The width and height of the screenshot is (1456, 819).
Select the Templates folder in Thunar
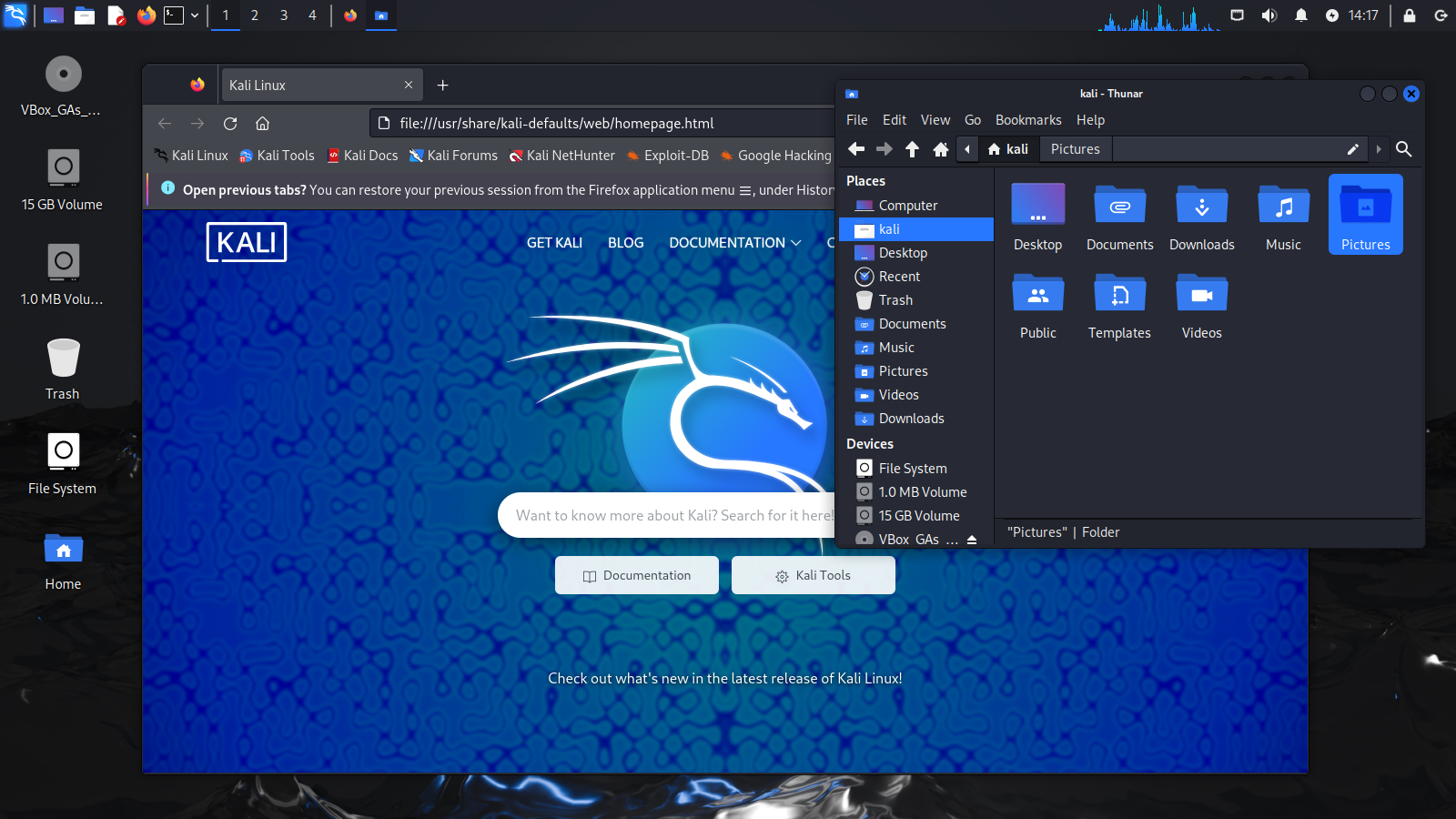pyautogui.click(x=1120, y=306)
